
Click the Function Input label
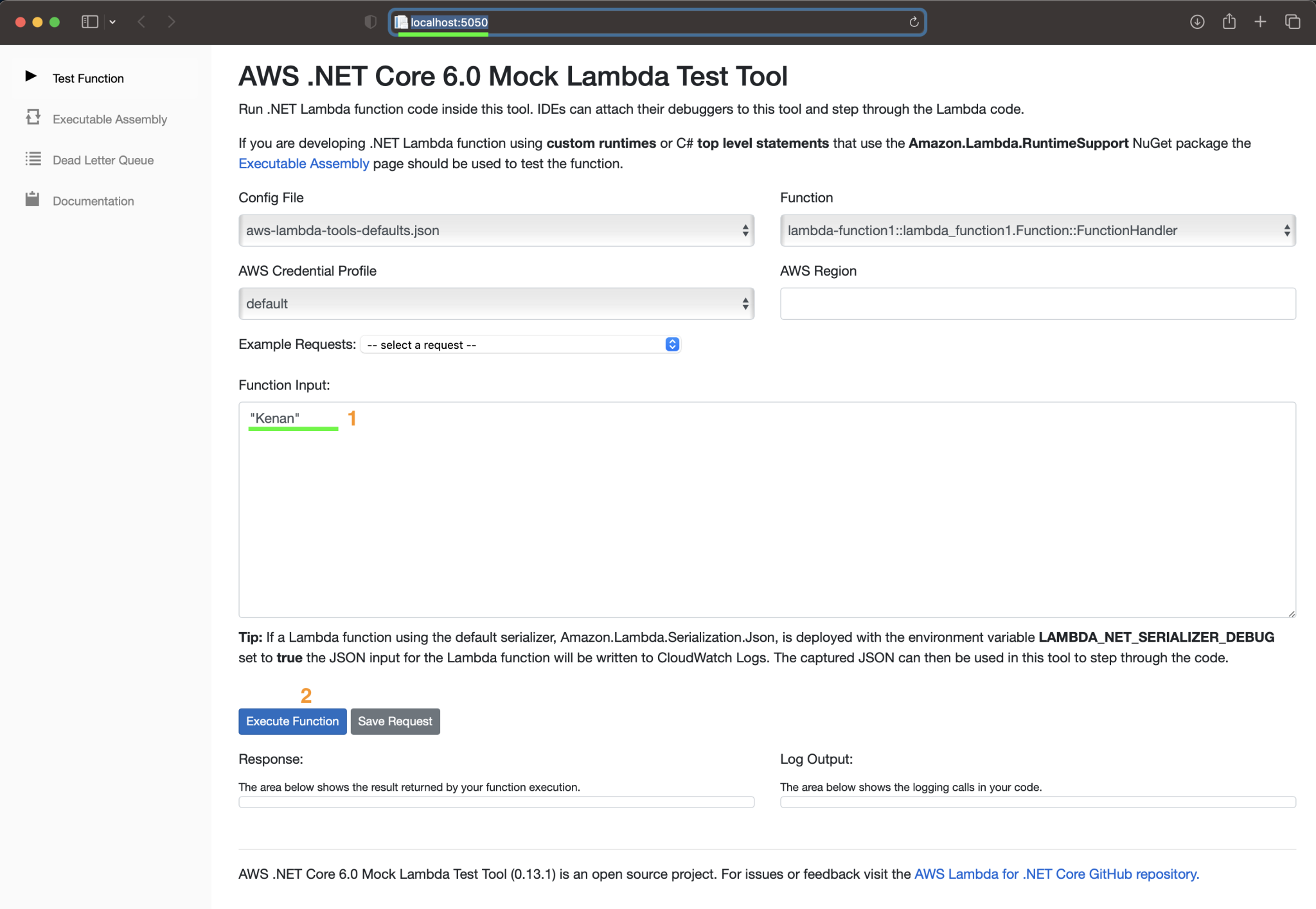pos(284,385)
